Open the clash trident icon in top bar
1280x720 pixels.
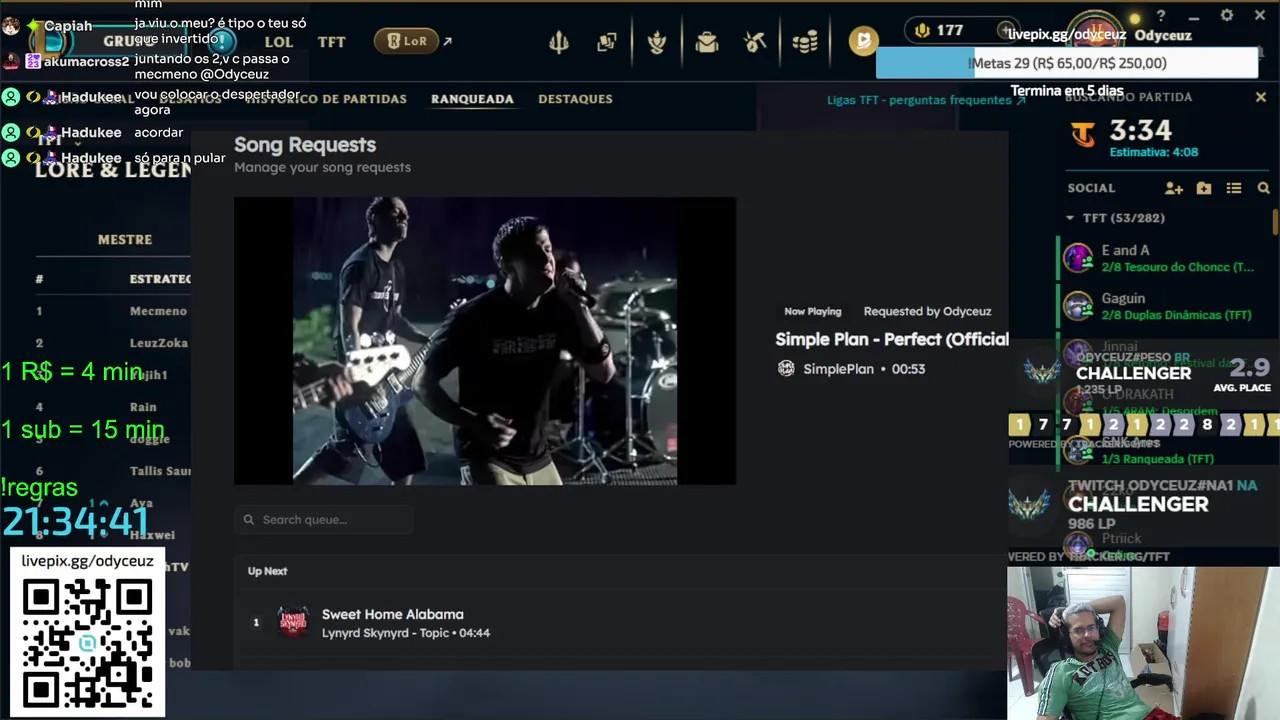coord(559,42)
